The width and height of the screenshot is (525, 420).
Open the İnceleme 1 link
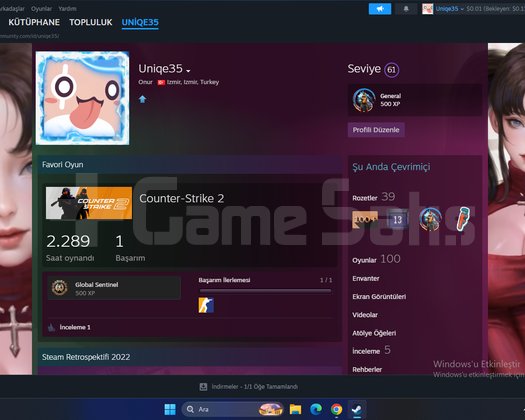(x=75, y=327)
